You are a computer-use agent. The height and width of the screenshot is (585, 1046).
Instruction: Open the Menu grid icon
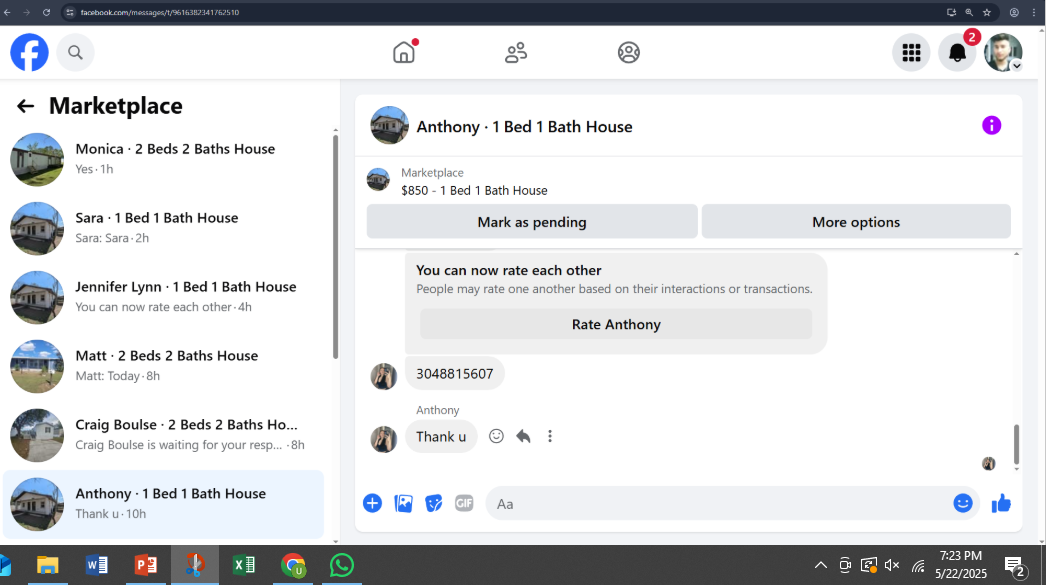click(x=911, y=52)
